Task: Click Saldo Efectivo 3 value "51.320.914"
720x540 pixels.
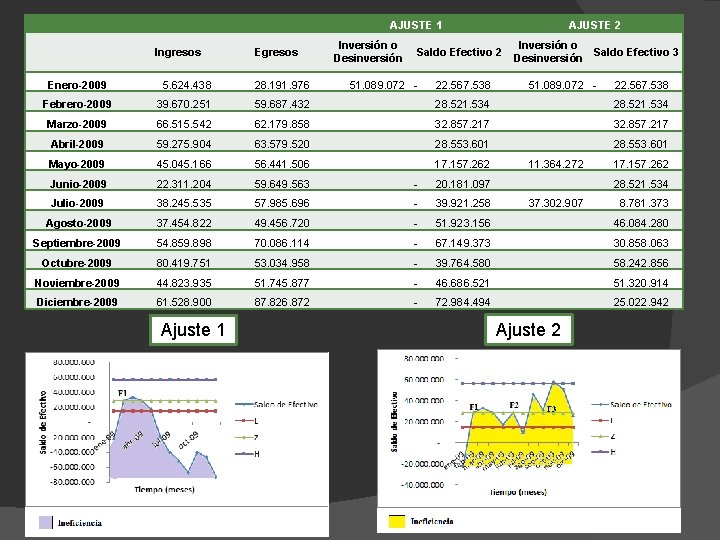Action: pyautogui.click(x=641, y=283)
